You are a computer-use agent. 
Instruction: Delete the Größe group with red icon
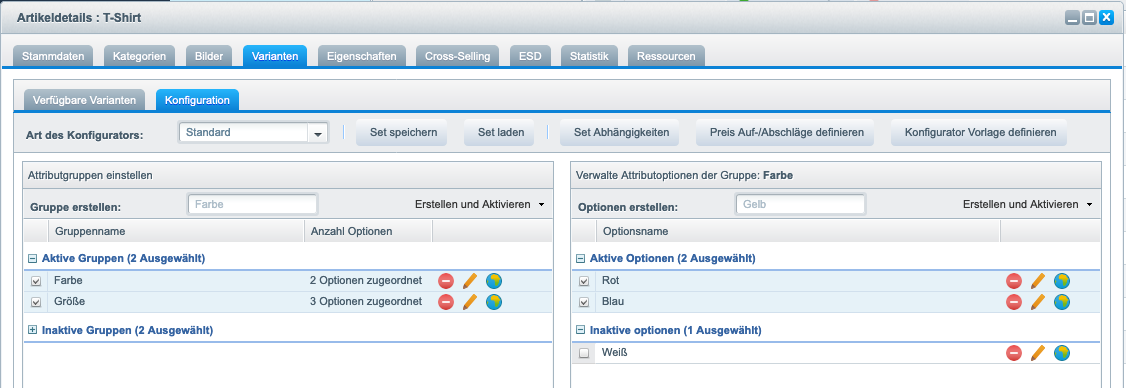pos(446,302)
